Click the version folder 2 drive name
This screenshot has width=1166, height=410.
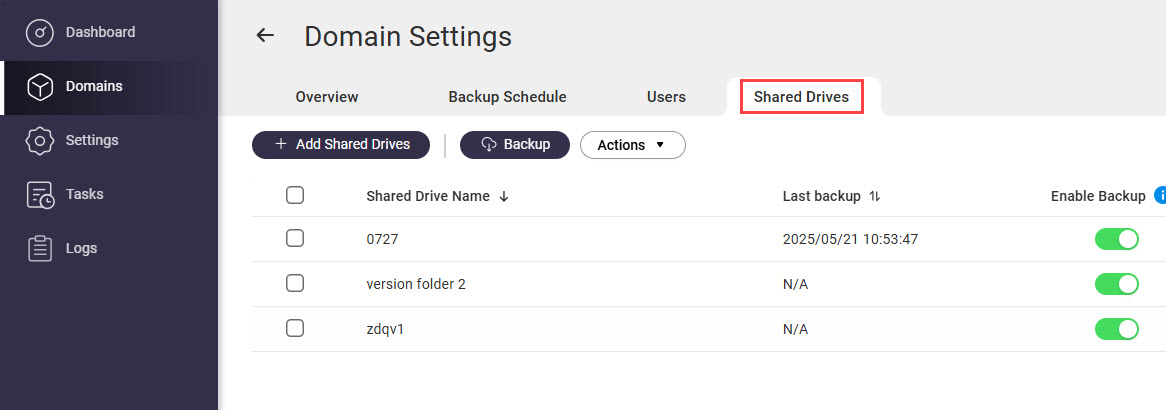pos(416,284)
